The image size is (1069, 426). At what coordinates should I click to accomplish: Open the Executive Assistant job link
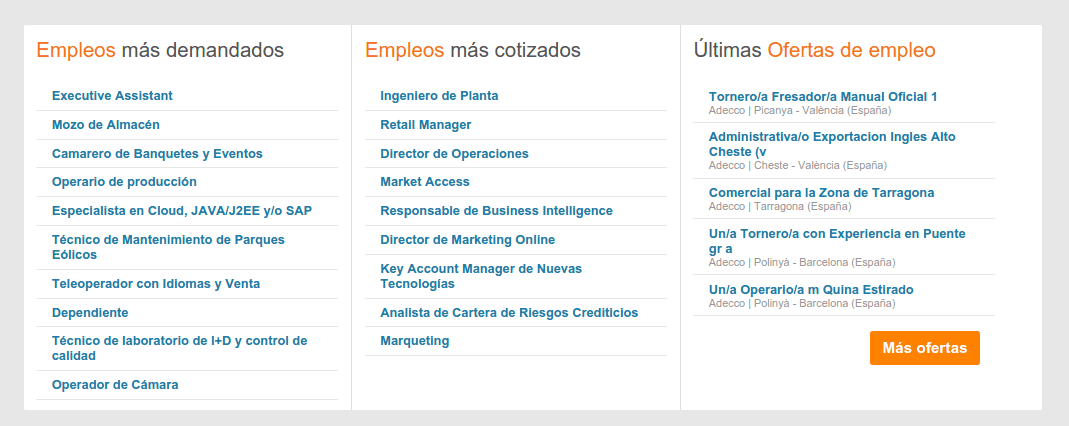[x=112, y=96]
